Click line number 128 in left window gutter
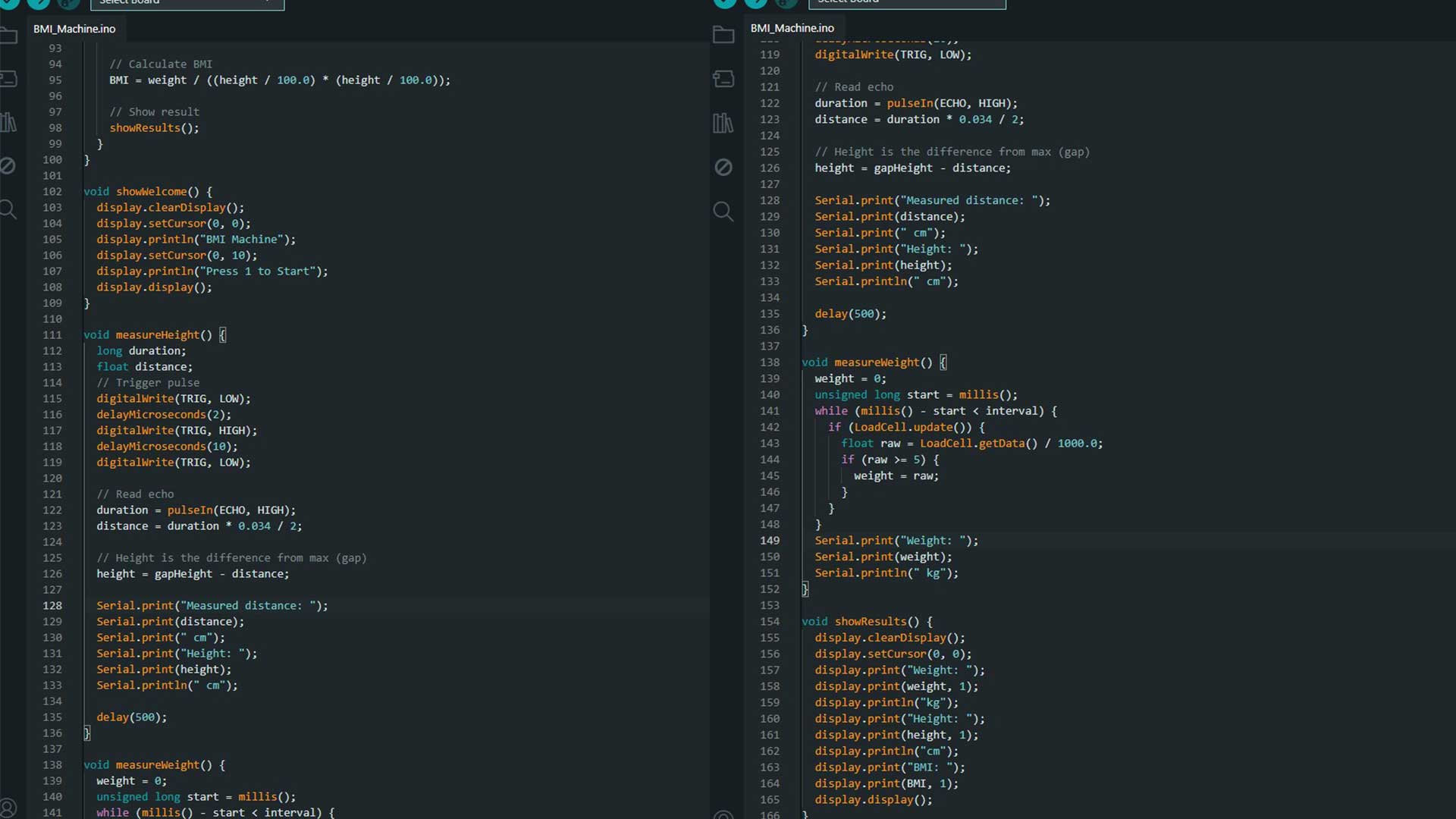The width and height of the screenshot is (1456, 819). click(x=52, y=605)
